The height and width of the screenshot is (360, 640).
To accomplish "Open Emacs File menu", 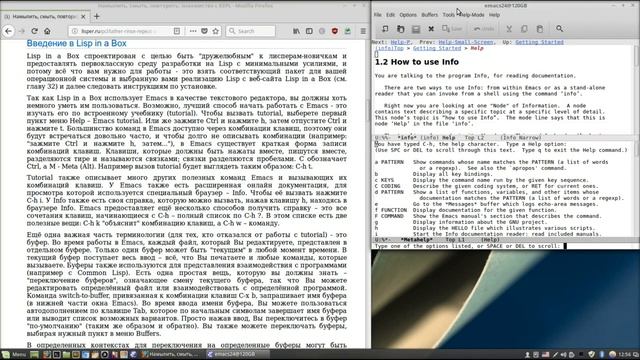I will tap(378, 15).
